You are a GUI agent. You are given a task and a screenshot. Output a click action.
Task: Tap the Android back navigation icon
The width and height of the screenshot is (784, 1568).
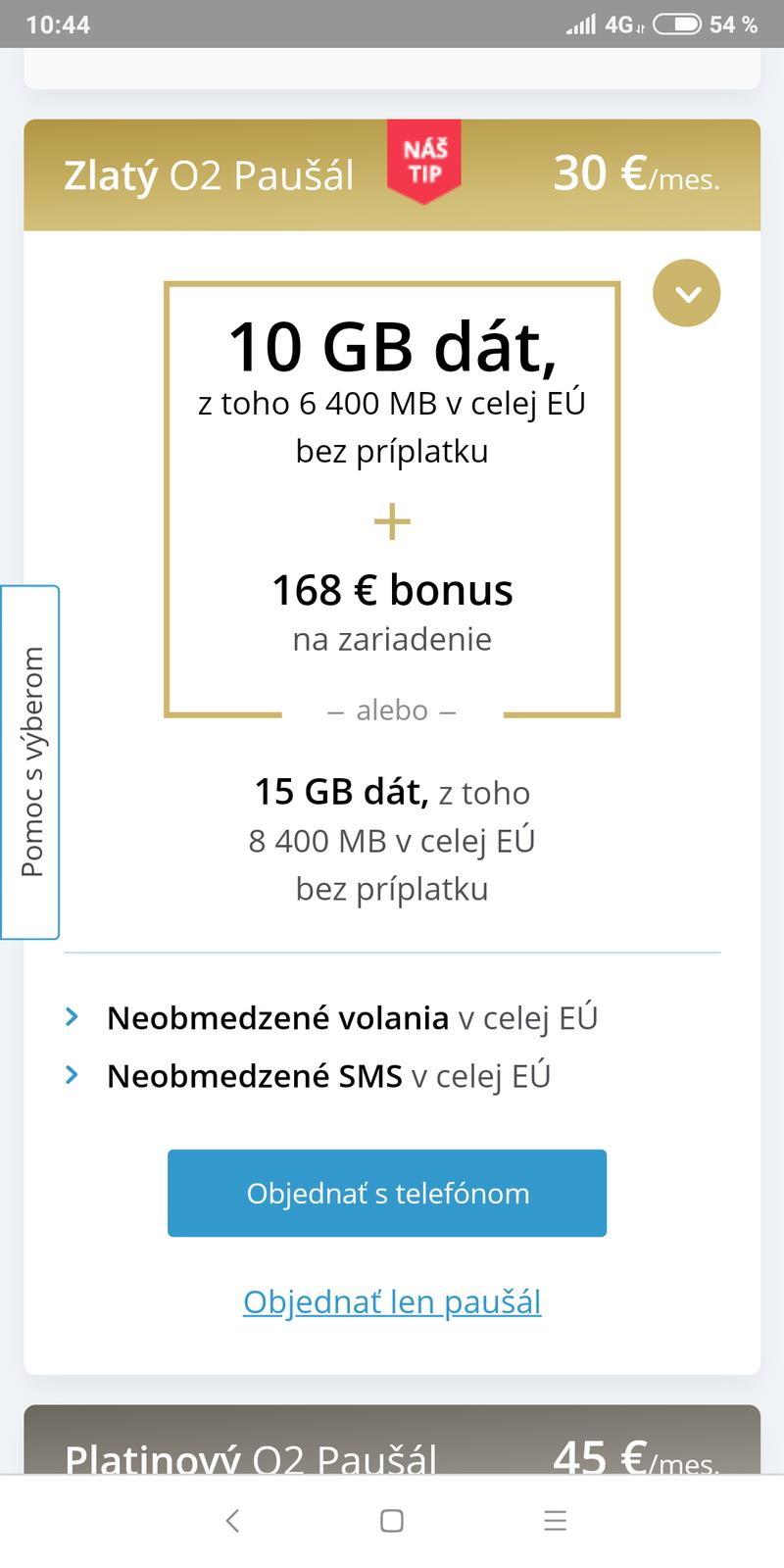[232, 1520]
